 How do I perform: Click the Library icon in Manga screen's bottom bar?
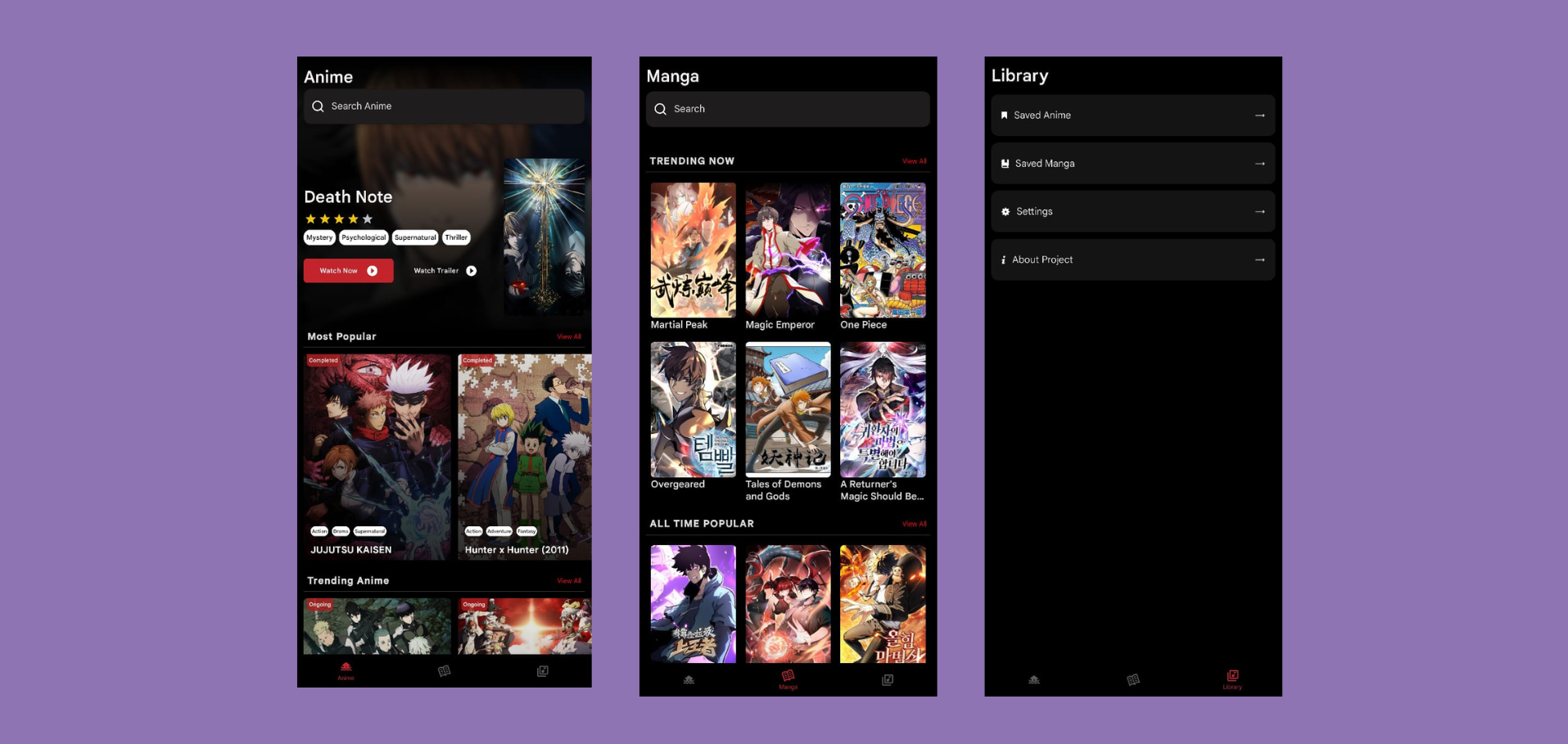pos(887,679)
